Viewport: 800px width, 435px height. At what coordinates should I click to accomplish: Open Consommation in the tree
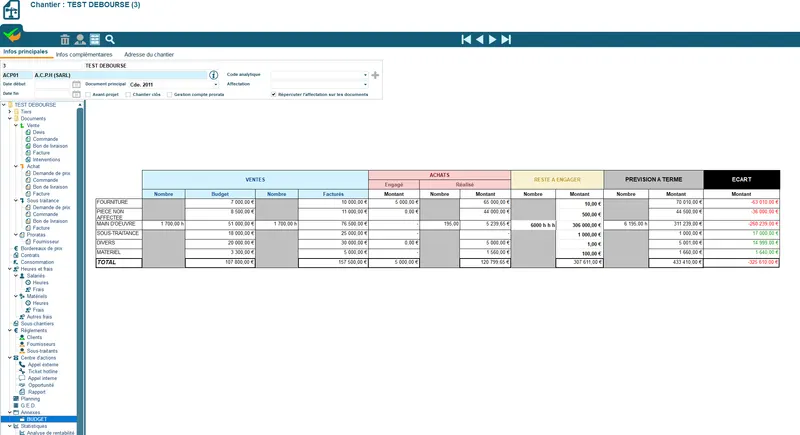[37, 262]
